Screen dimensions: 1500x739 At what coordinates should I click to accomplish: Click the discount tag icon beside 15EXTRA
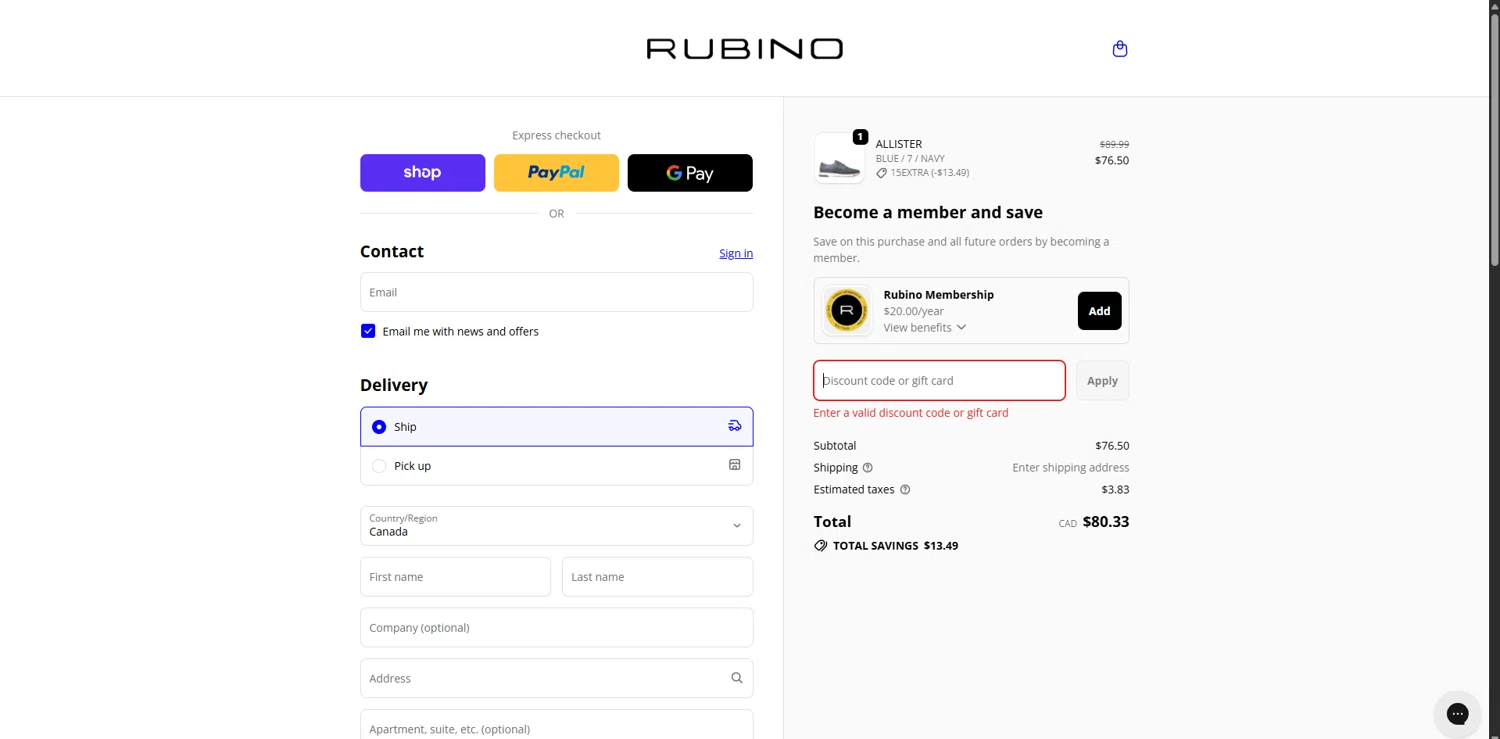[x=881, y=173]
